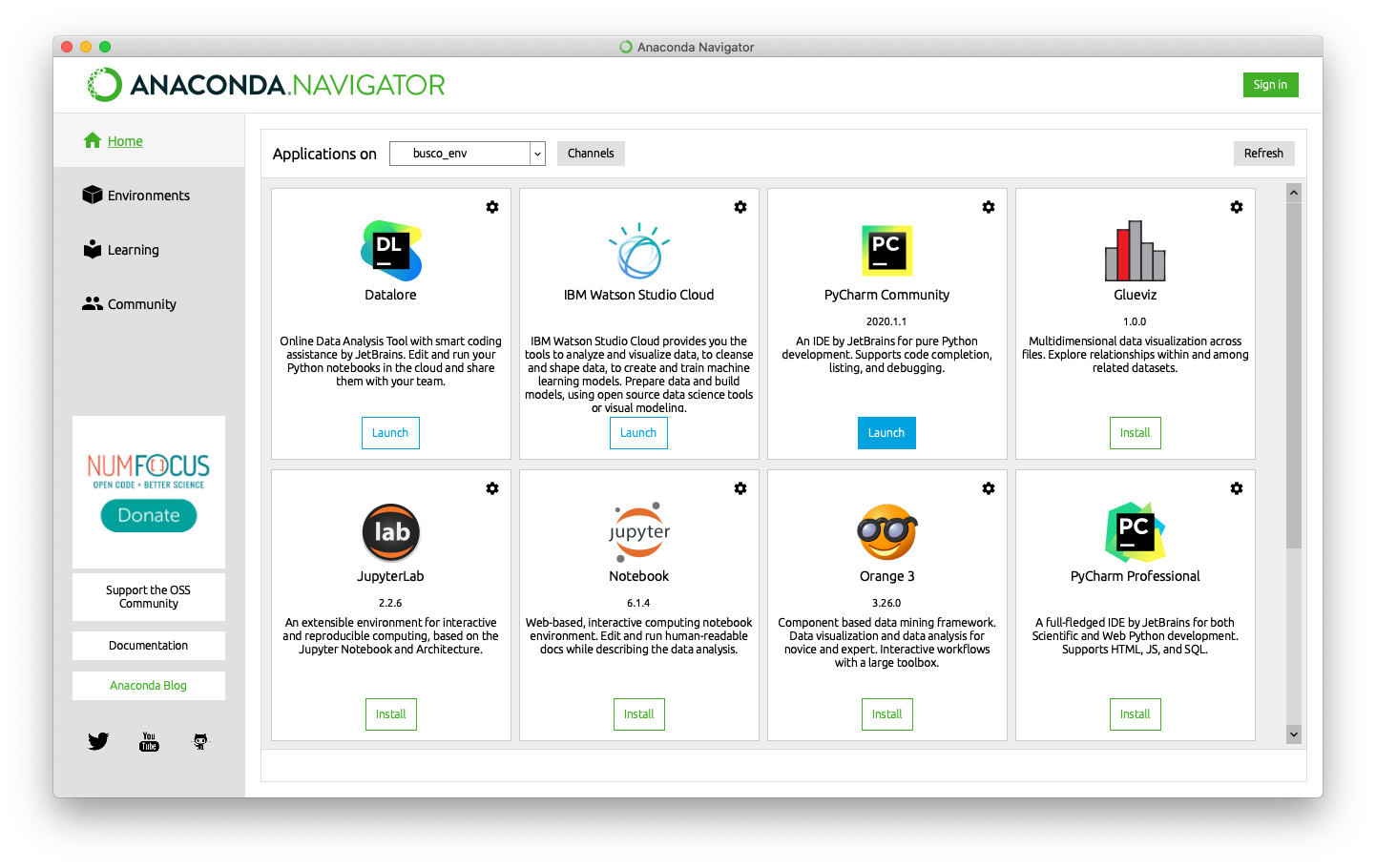Open the settings gear on PyCharm Professional tile

coord(1237,487)
